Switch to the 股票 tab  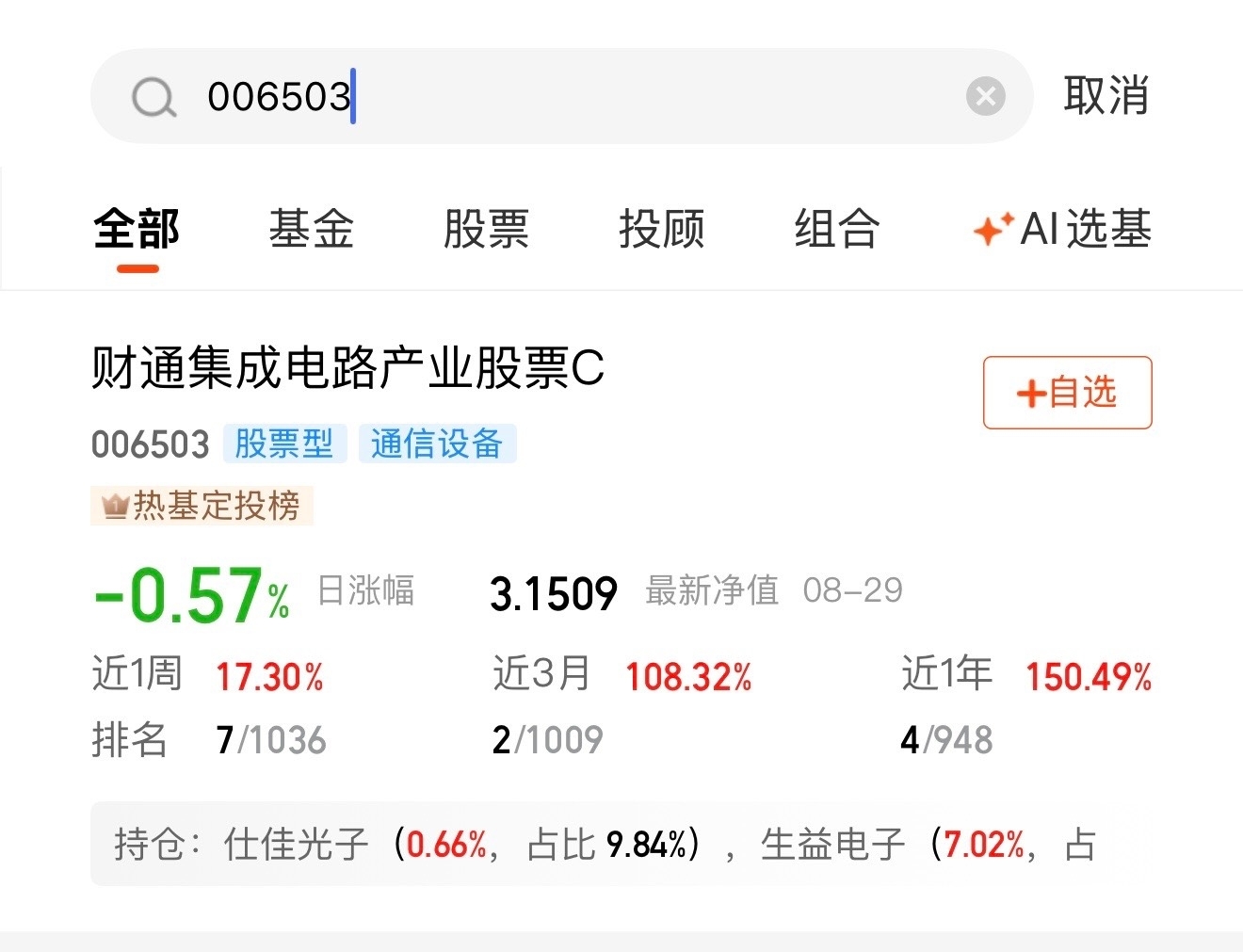point(487,229)
